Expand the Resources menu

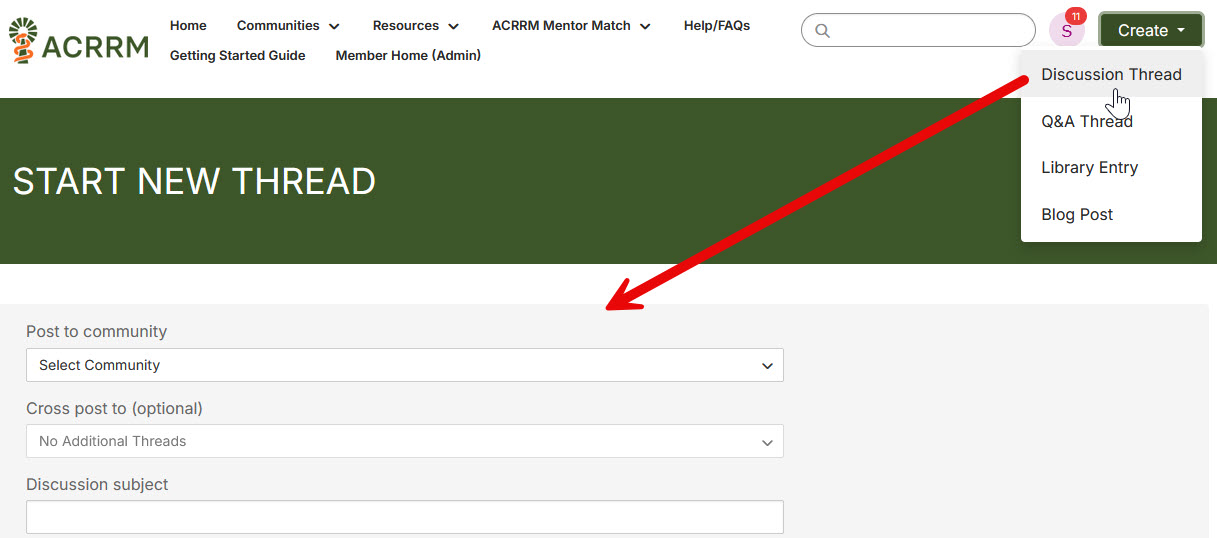point(416,25)
